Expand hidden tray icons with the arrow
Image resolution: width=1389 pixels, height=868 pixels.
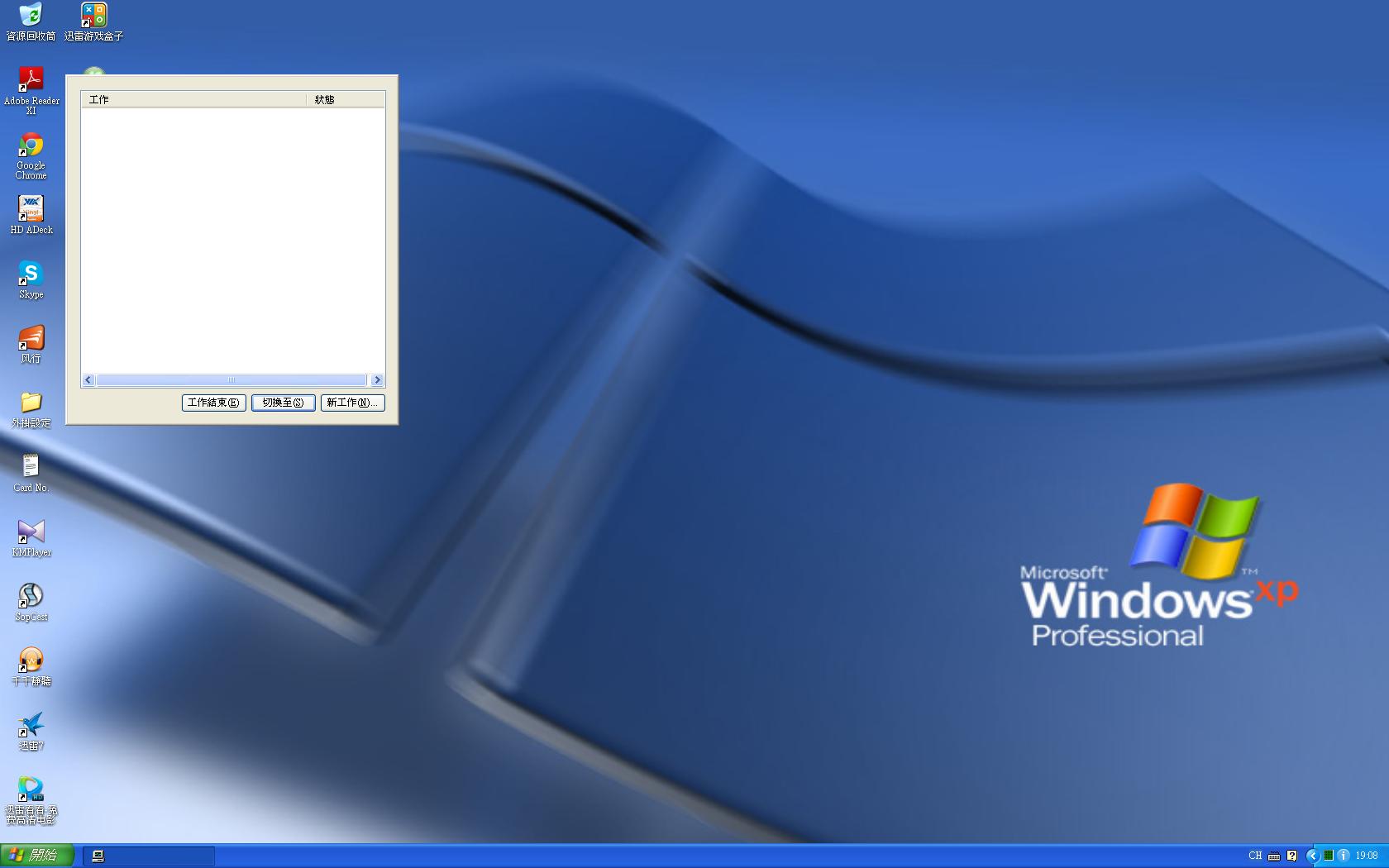pyautogui.click(x=1311, y=856)
